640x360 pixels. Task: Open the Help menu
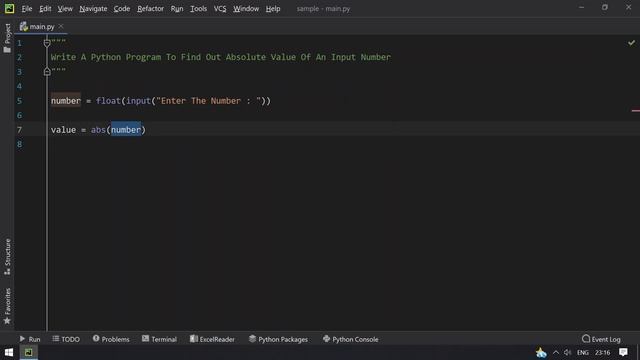pyautogui.click(x=273, y=9)
